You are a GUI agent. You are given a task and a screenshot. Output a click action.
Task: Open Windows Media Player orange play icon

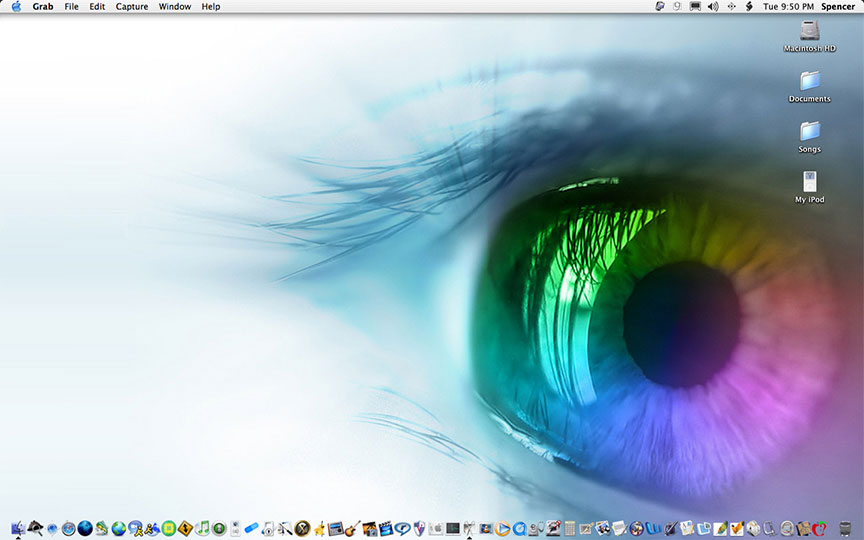coord(502,529)
